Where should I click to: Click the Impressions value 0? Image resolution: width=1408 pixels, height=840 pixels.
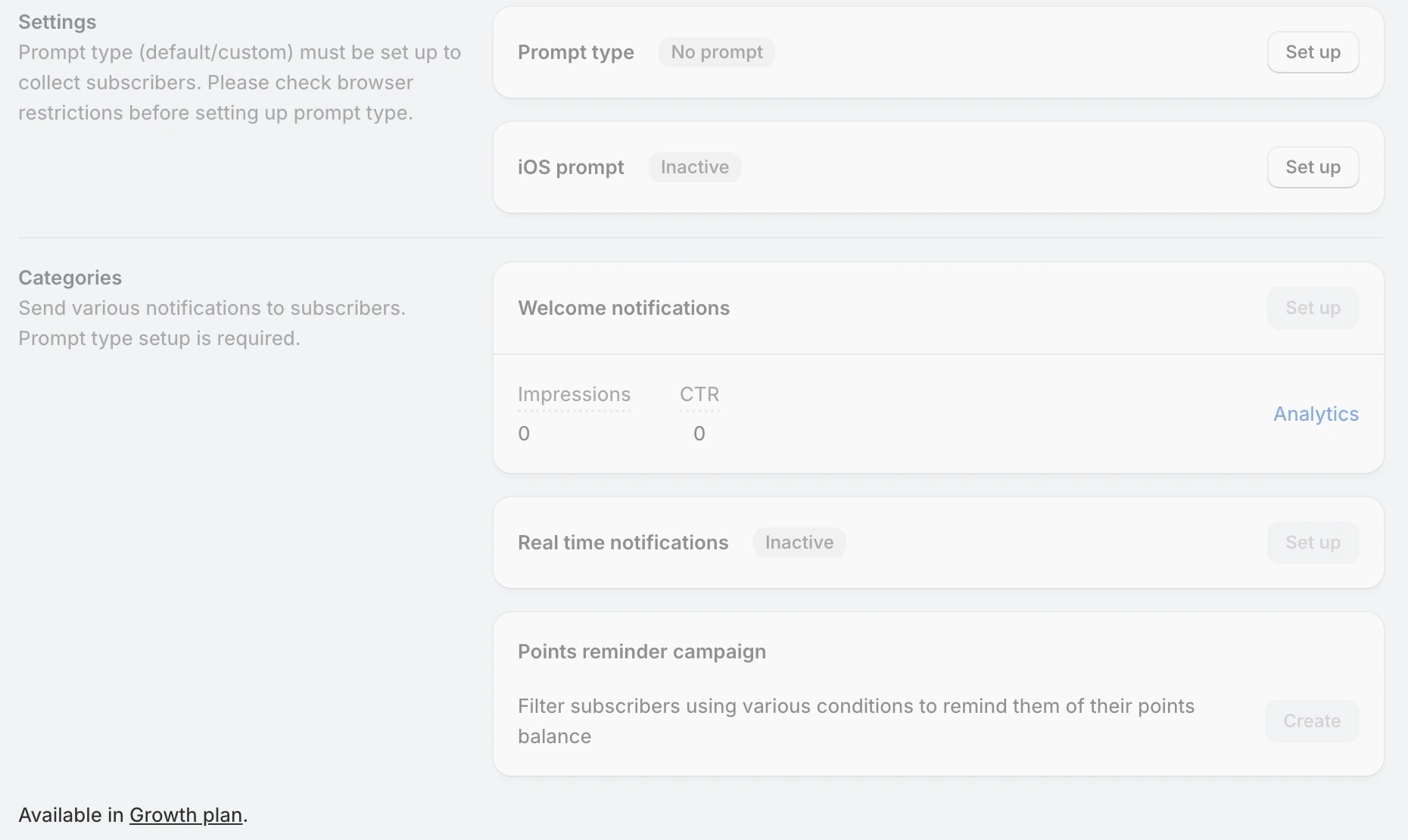pyautogui.click(x=524, y=434)
